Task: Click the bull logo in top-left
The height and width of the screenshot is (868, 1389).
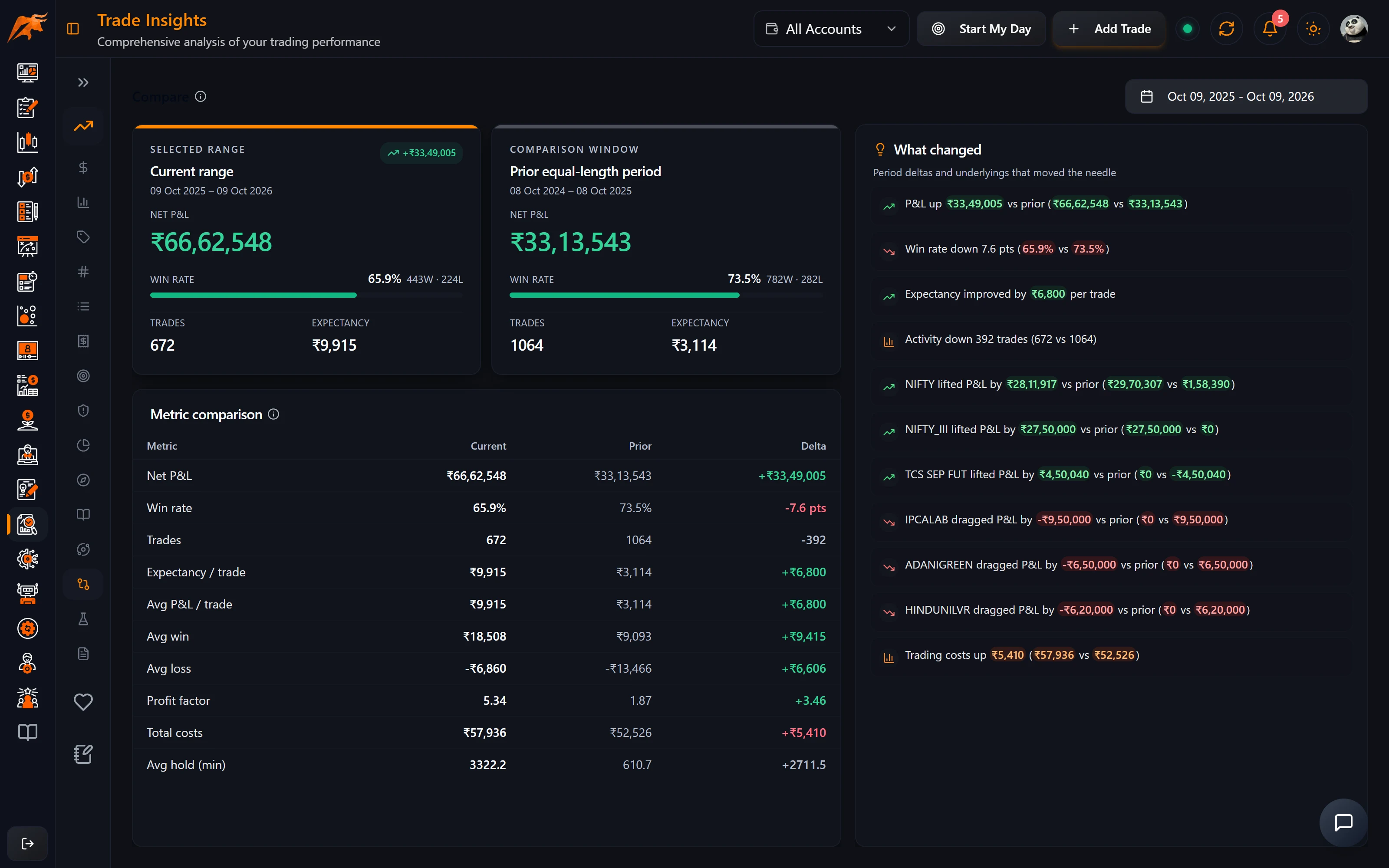Action: 27,27
